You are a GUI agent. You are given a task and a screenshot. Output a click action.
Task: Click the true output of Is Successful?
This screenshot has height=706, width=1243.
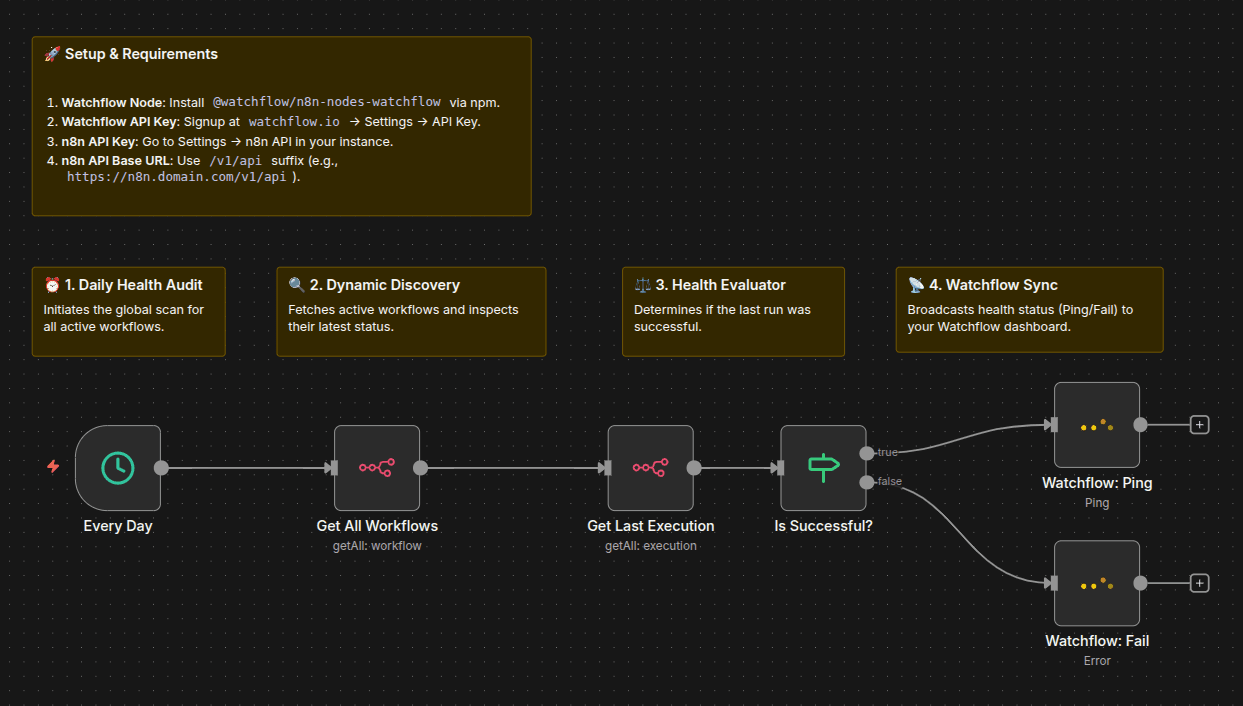866,453
